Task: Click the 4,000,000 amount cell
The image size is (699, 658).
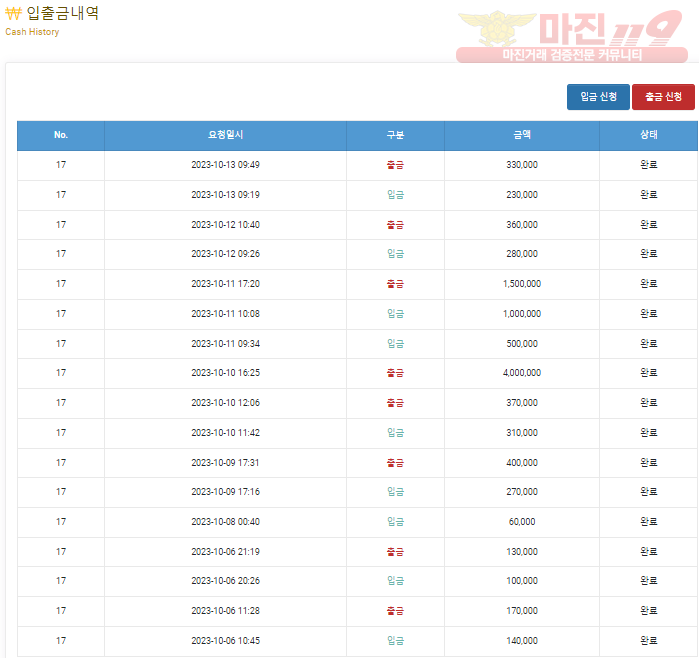Action: [522, 373]
